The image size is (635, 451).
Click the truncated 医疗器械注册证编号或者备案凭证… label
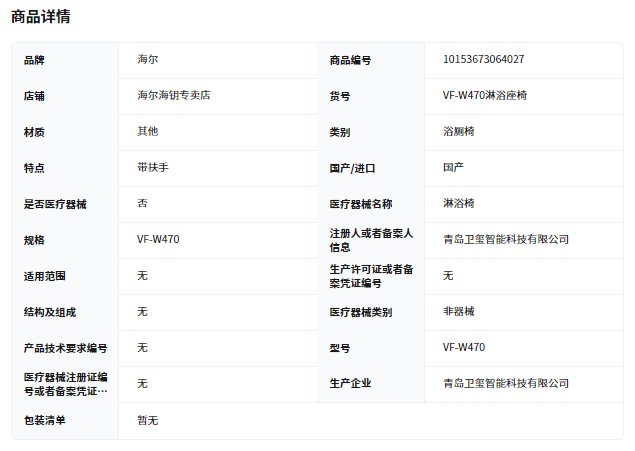tap(66, 385)
